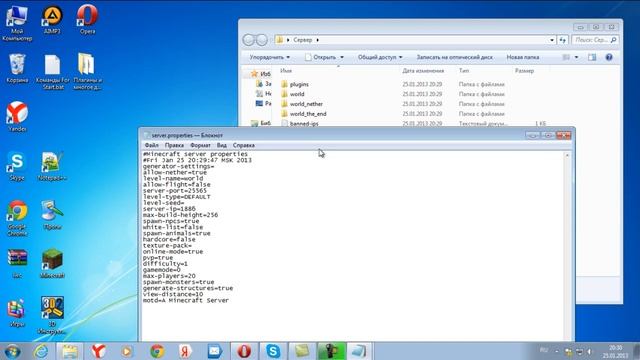The width and height of the screenshot is (640, 360).
Task: Select the plugins folder in Explorer
Action: (x=299, y=84)
